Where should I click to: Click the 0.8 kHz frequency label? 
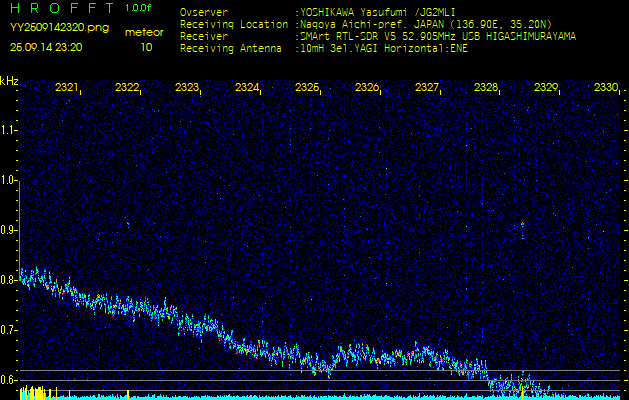(9, 280)
